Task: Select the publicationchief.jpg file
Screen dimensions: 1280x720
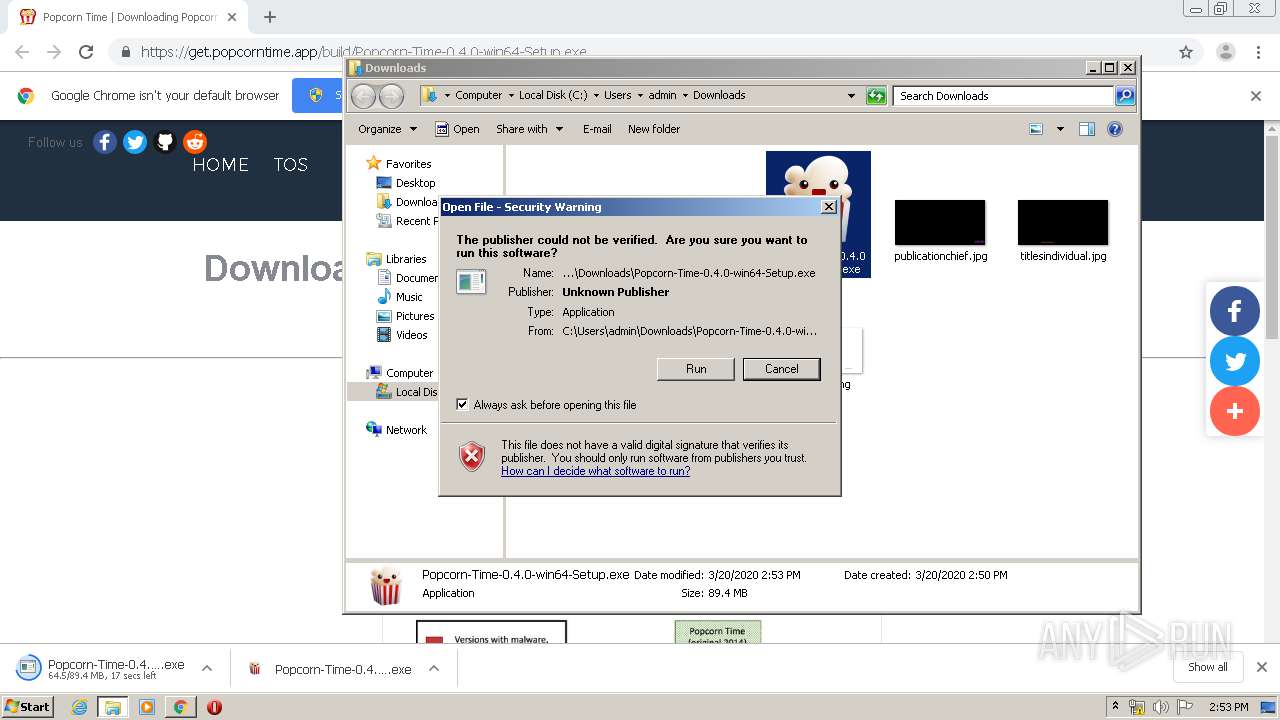Action: coord(940,230)
